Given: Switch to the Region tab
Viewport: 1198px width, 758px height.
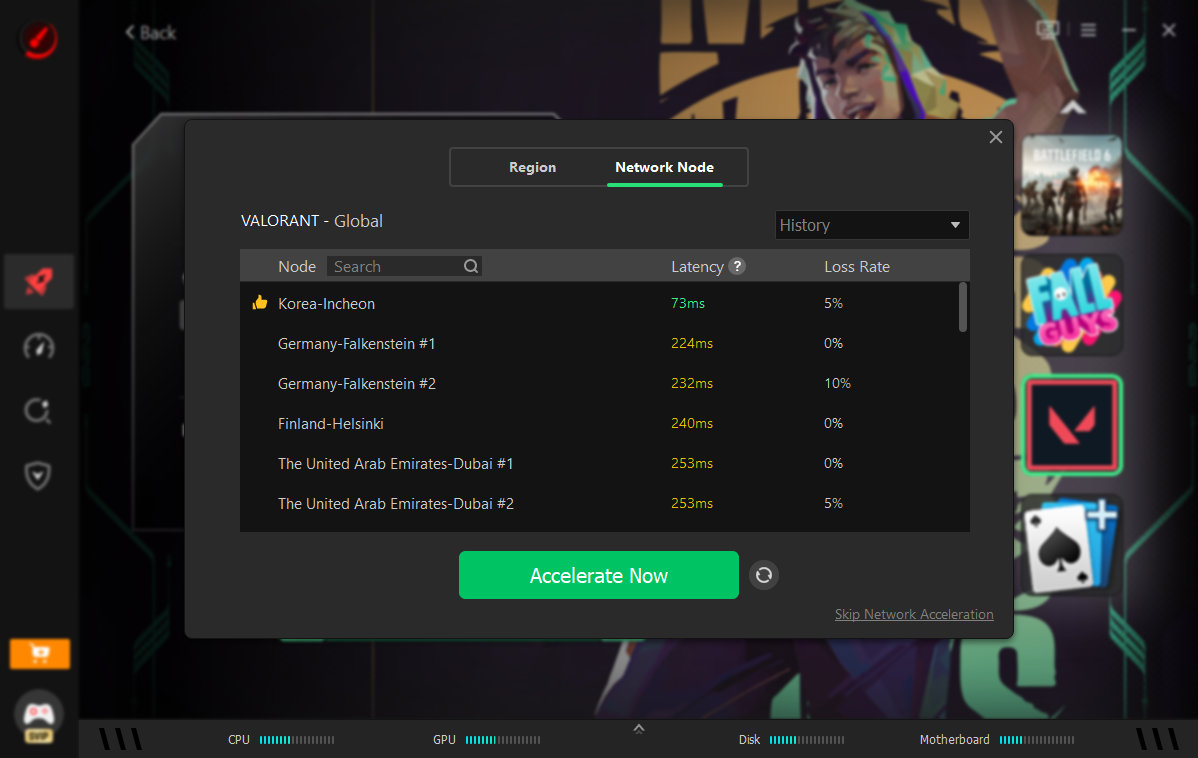Looking at the screenshot, I should pyautogui.click(x=533, y=167).
